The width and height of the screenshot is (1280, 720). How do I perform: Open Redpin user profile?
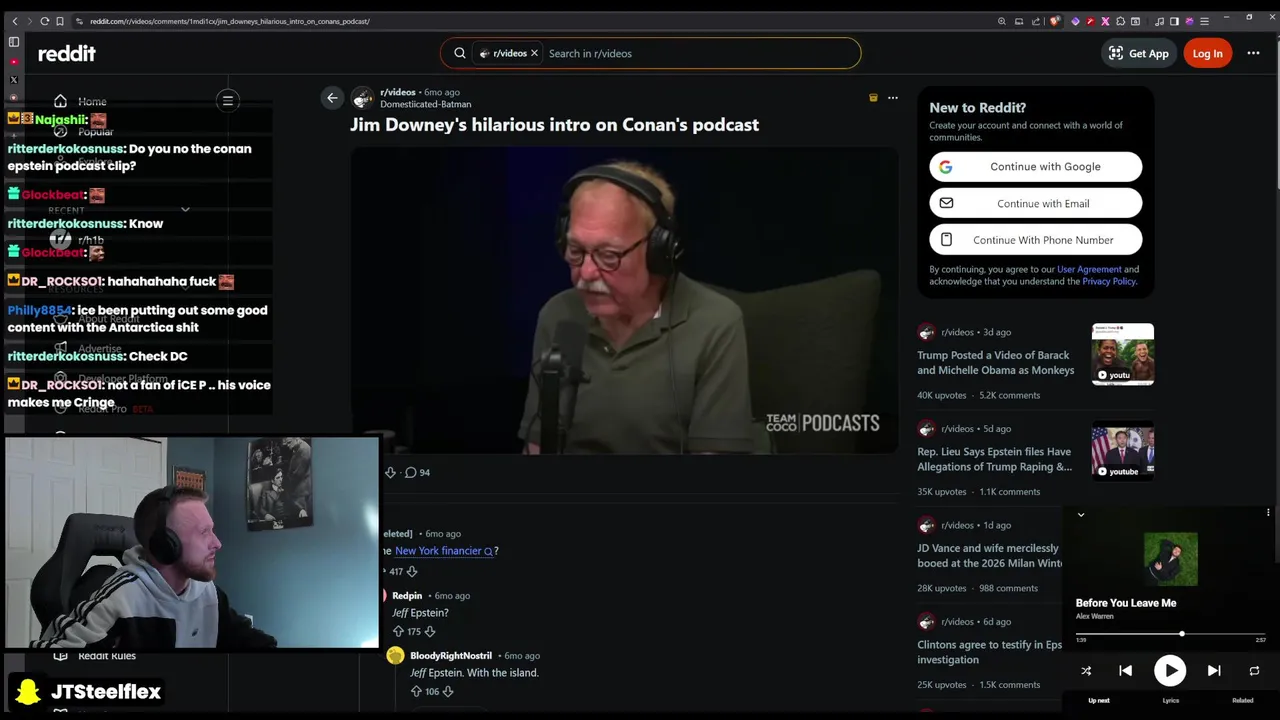click(407, 596)
